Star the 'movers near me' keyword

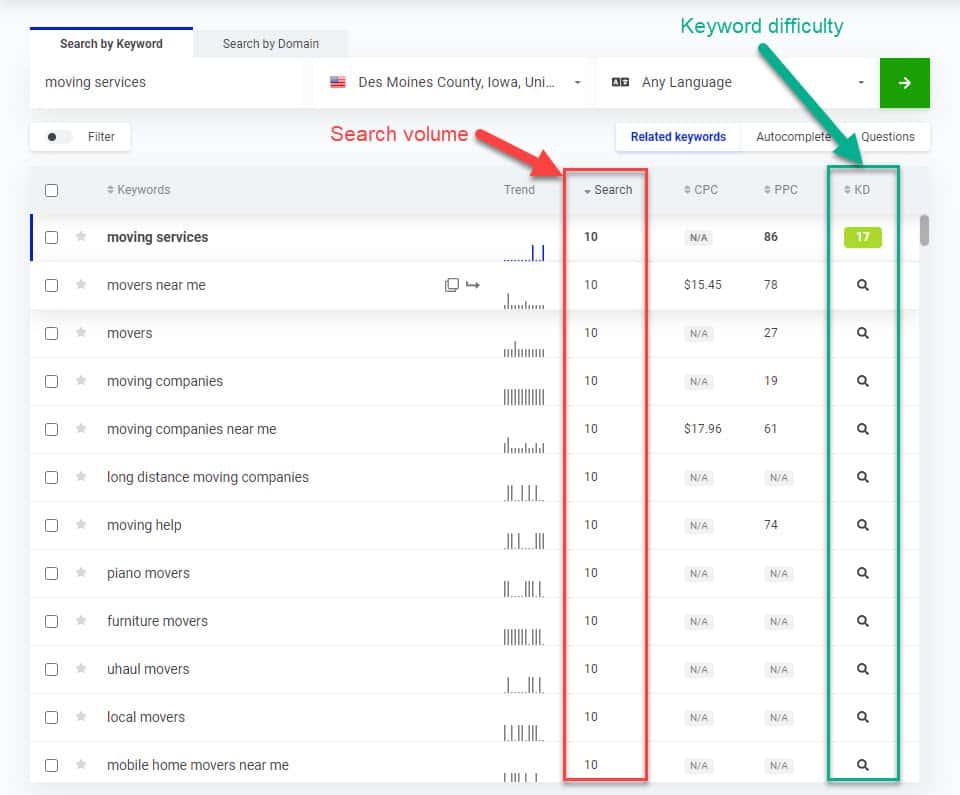pos(81,285)
